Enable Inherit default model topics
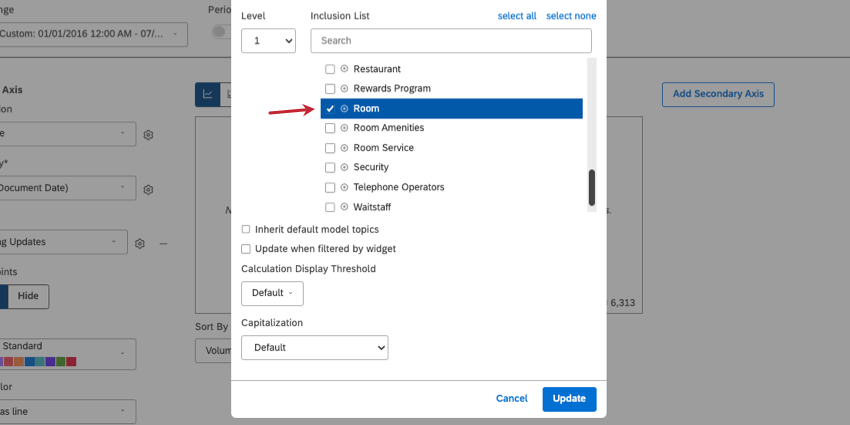This screenshot has height=425, width=850. coord(246,229)
